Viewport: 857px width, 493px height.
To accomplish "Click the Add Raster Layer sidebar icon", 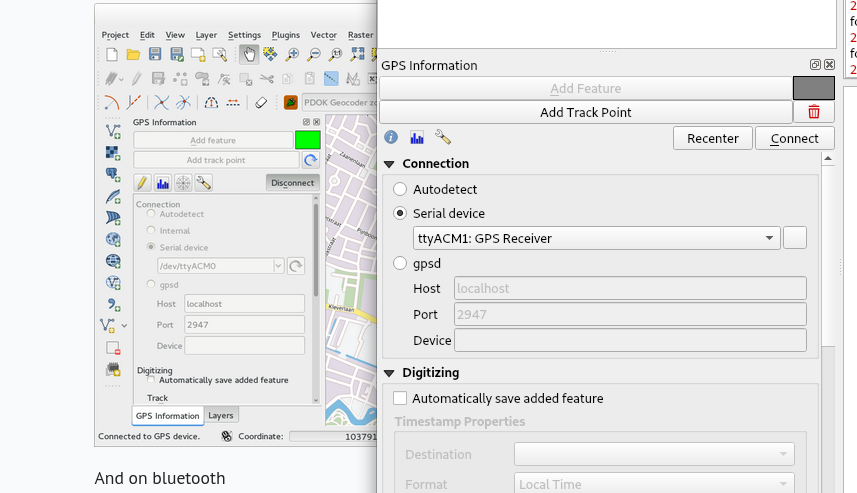I will (x=113, y=152).
